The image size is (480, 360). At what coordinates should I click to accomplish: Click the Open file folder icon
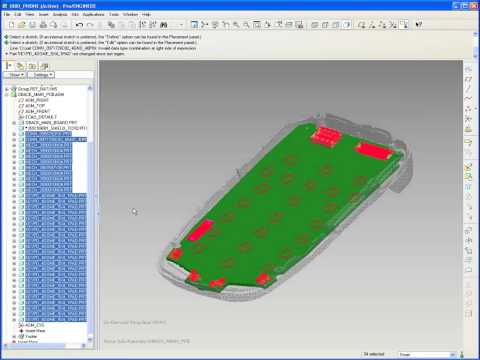pos(22,25)
